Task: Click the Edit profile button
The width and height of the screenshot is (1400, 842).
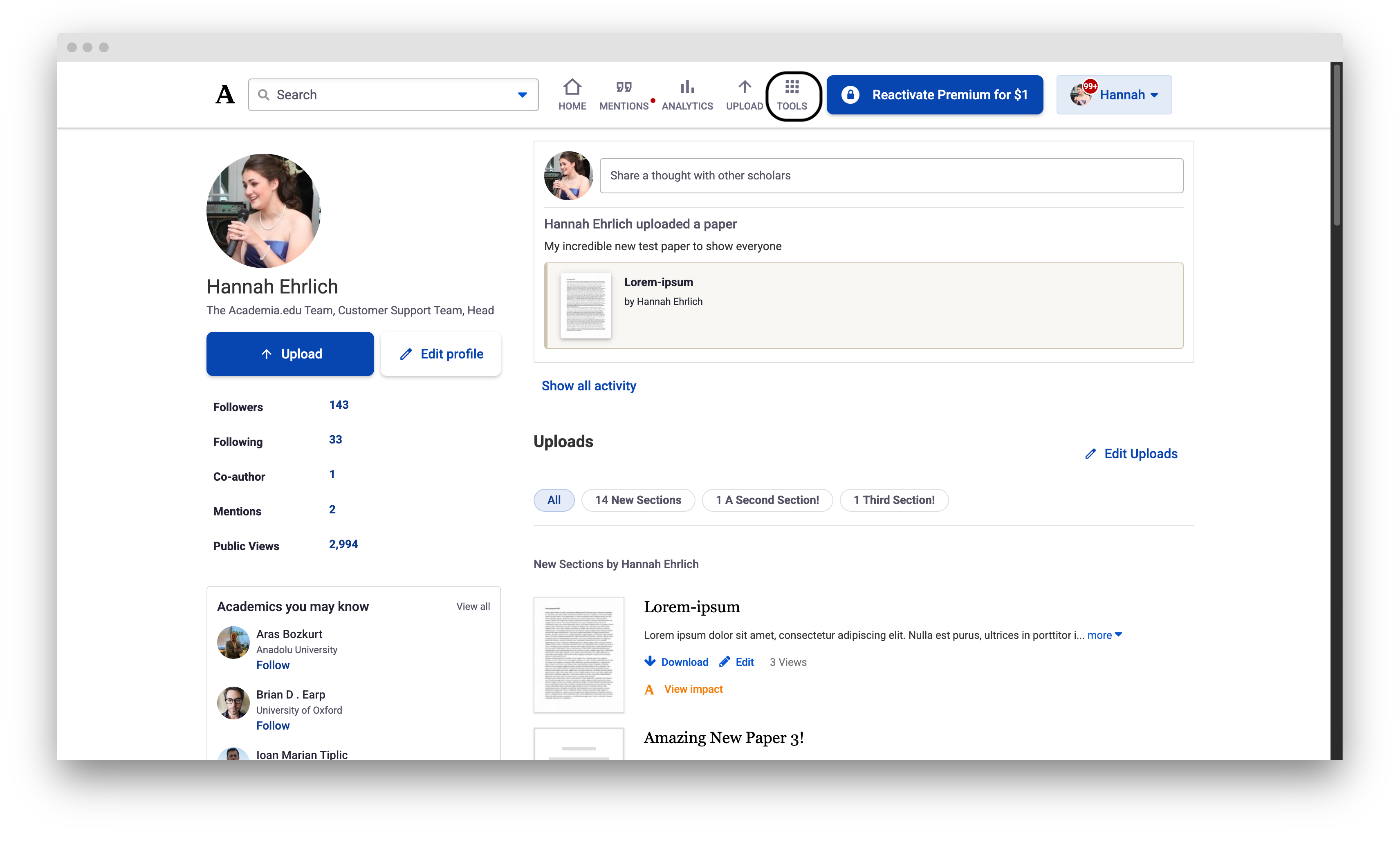Action: 440,354
